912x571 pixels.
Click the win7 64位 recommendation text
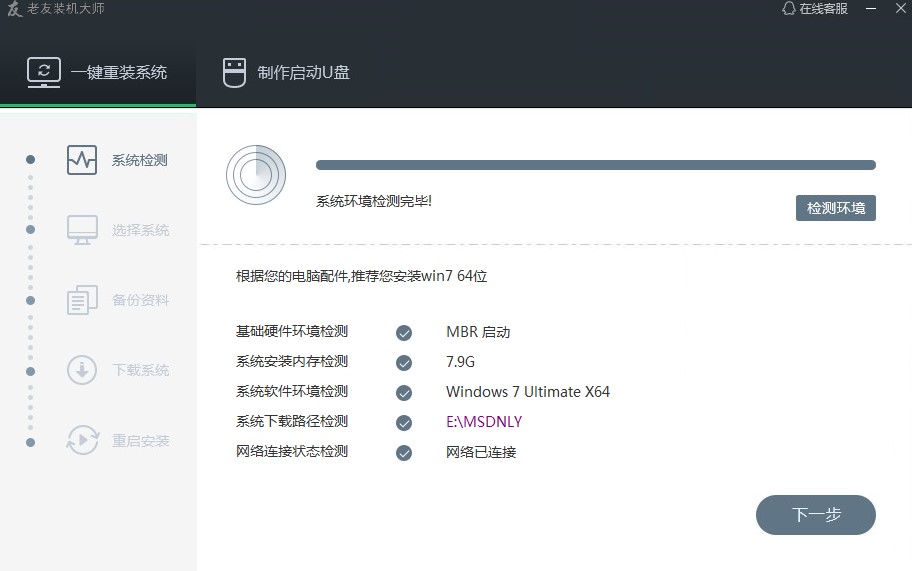click(x=361, y=276)
